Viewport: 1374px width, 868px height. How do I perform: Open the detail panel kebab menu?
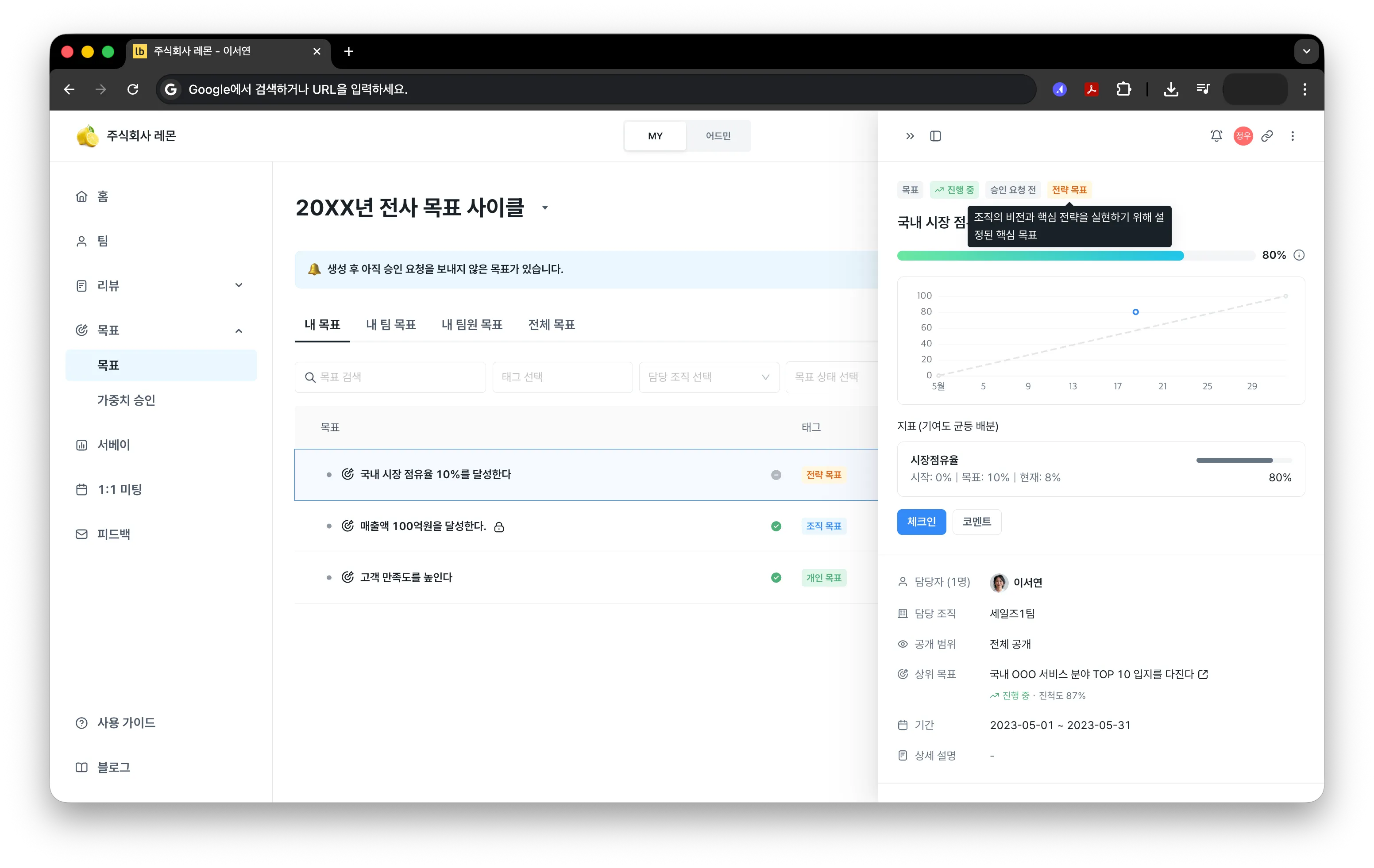pyautogui.click(x=1293, y=136)
